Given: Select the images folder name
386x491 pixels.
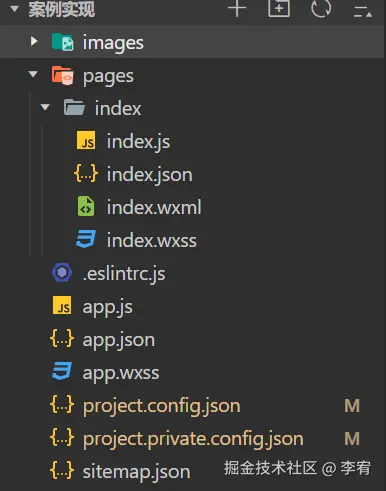Looking at the screenshot, I should [x=113, y=43].
